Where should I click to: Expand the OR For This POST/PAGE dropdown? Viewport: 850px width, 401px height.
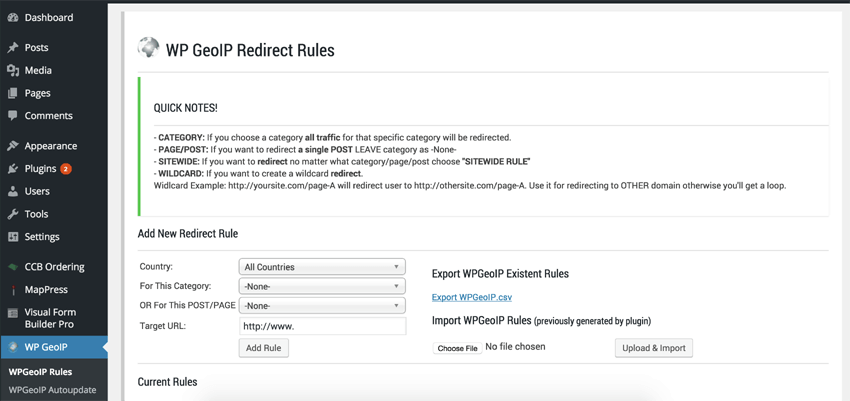[322, 306]
